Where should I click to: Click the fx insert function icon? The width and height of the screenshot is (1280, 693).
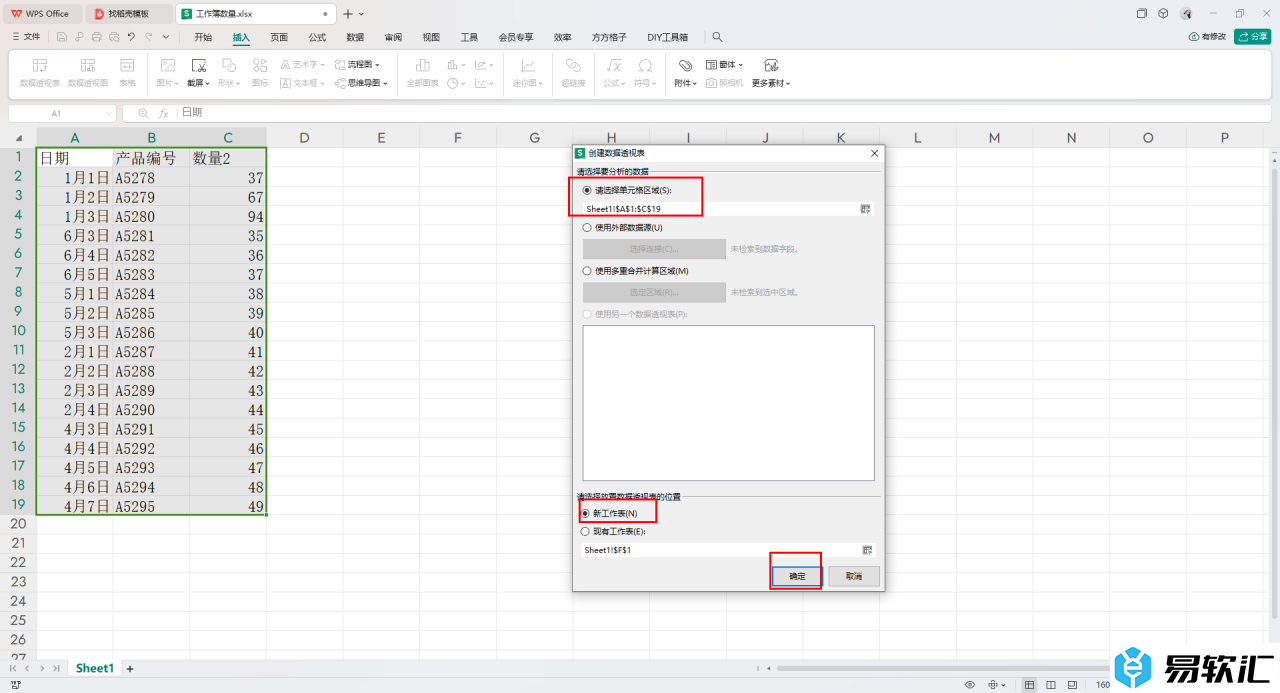point(164,113)
